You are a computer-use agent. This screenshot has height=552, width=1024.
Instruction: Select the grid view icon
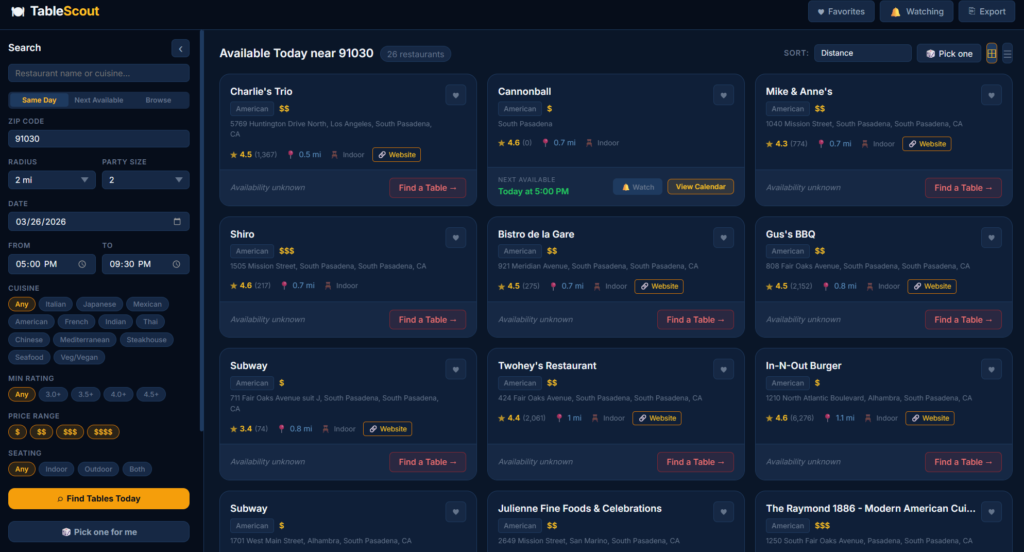tap(991, 54)
